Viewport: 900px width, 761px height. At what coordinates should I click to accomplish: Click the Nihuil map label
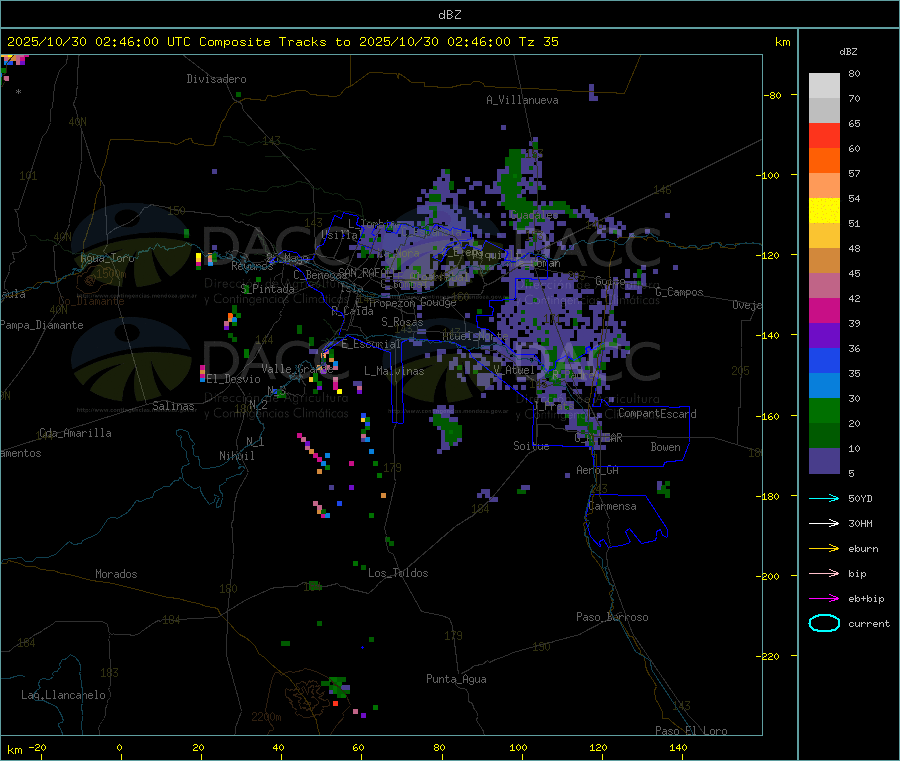236,456
